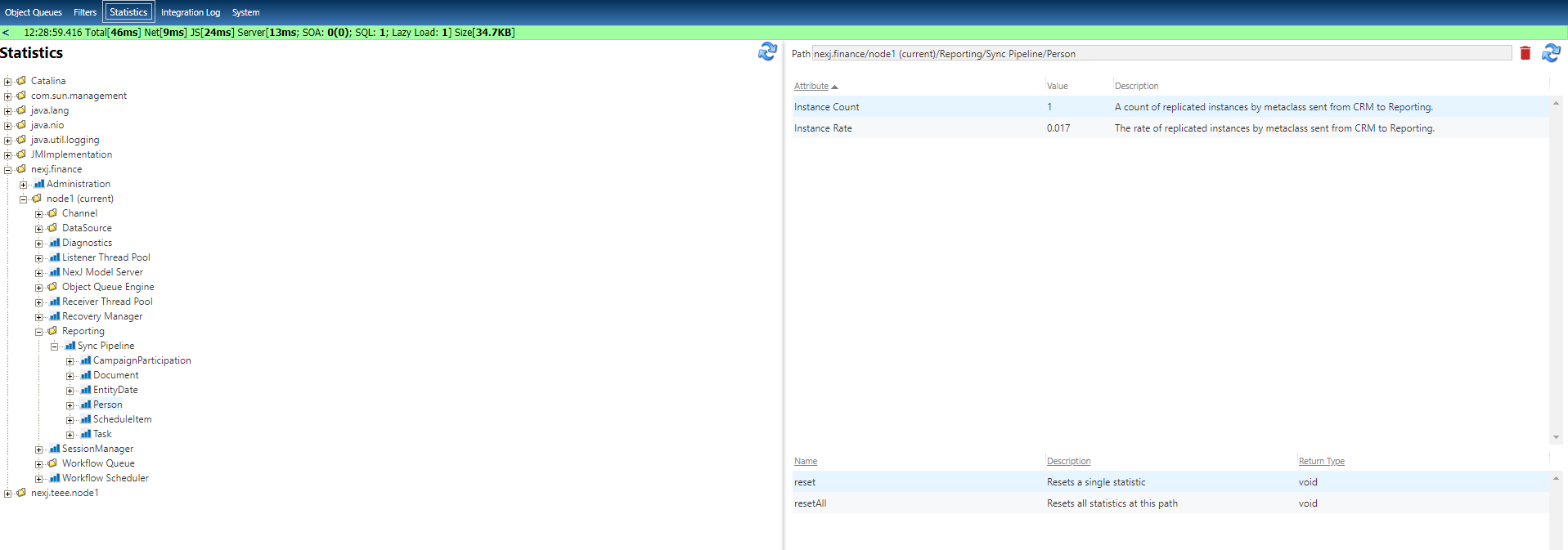Screen dimensions: 1568x550
Task: Sort operations by Return Type header
Action: click(1321, 461)
